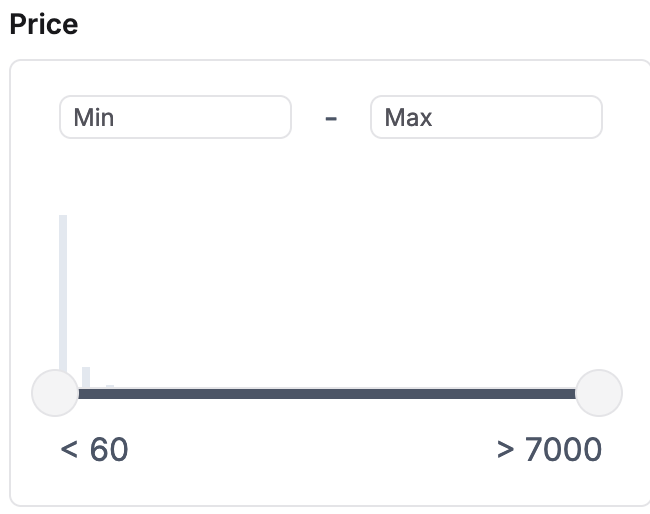Click the 'Min' placeholder text
Viewport: 650px width, 514px height.
[x=94, y=117]
